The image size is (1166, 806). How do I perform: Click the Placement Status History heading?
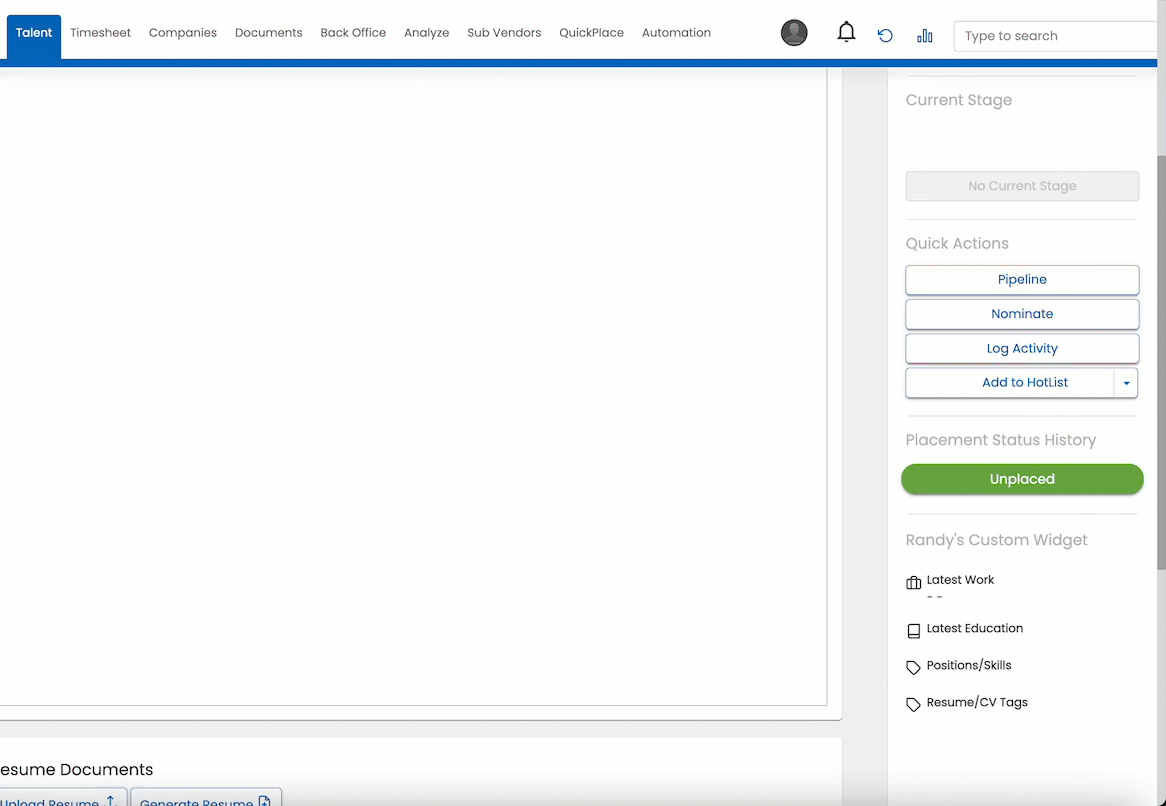point(1001,440)
